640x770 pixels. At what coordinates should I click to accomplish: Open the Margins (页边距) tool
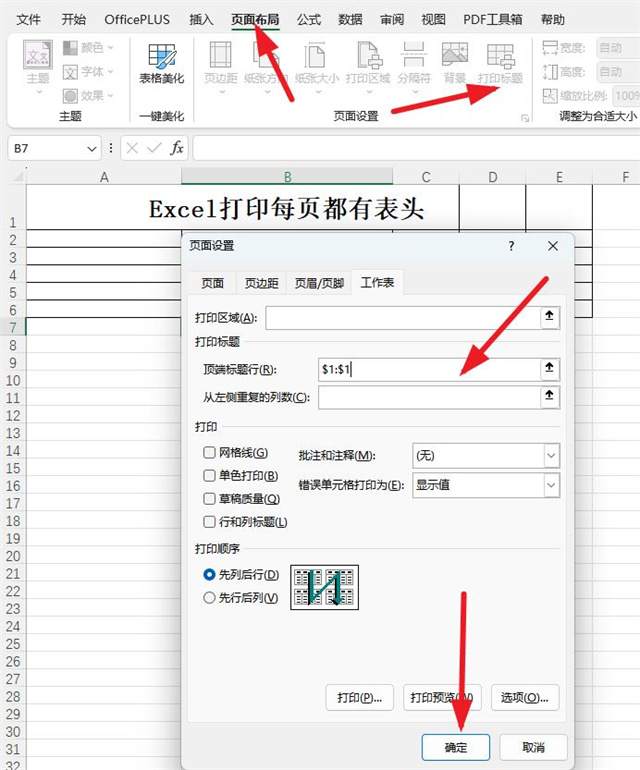click(x=221, y=66)
